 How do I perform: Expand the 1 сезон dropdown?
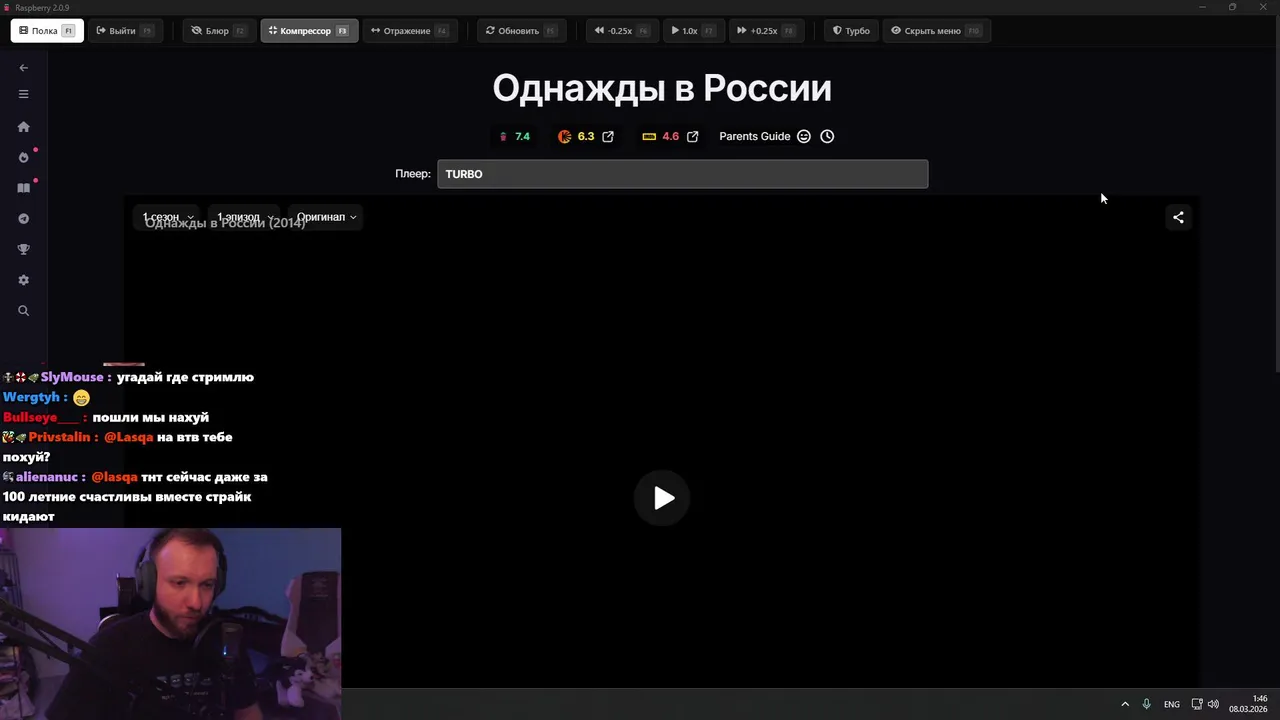pos(168,217)
